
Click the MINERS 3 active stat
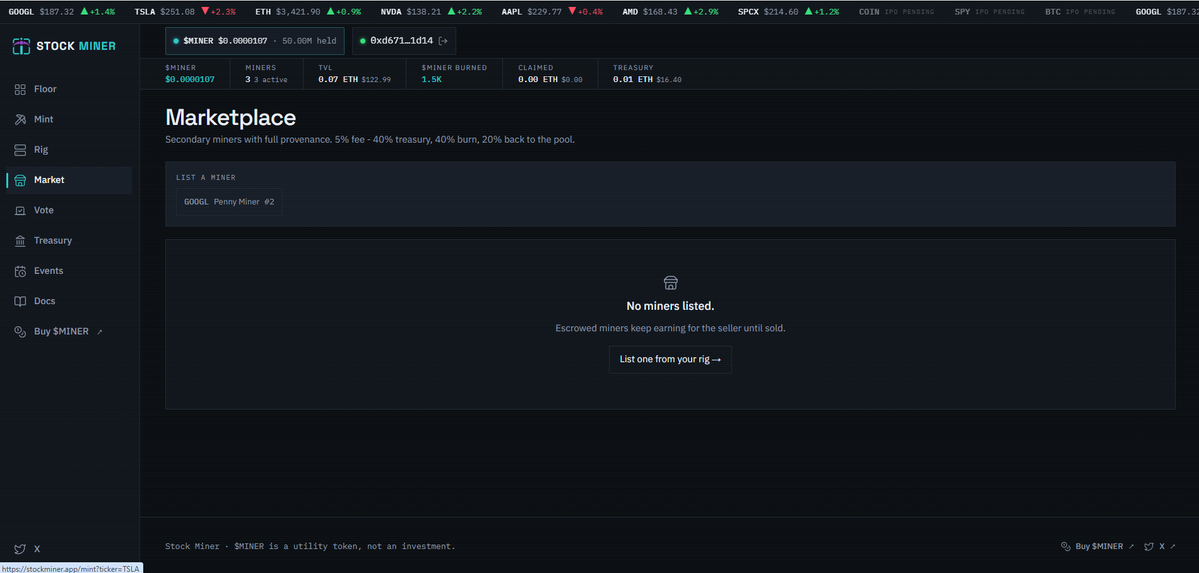point(266,73)
